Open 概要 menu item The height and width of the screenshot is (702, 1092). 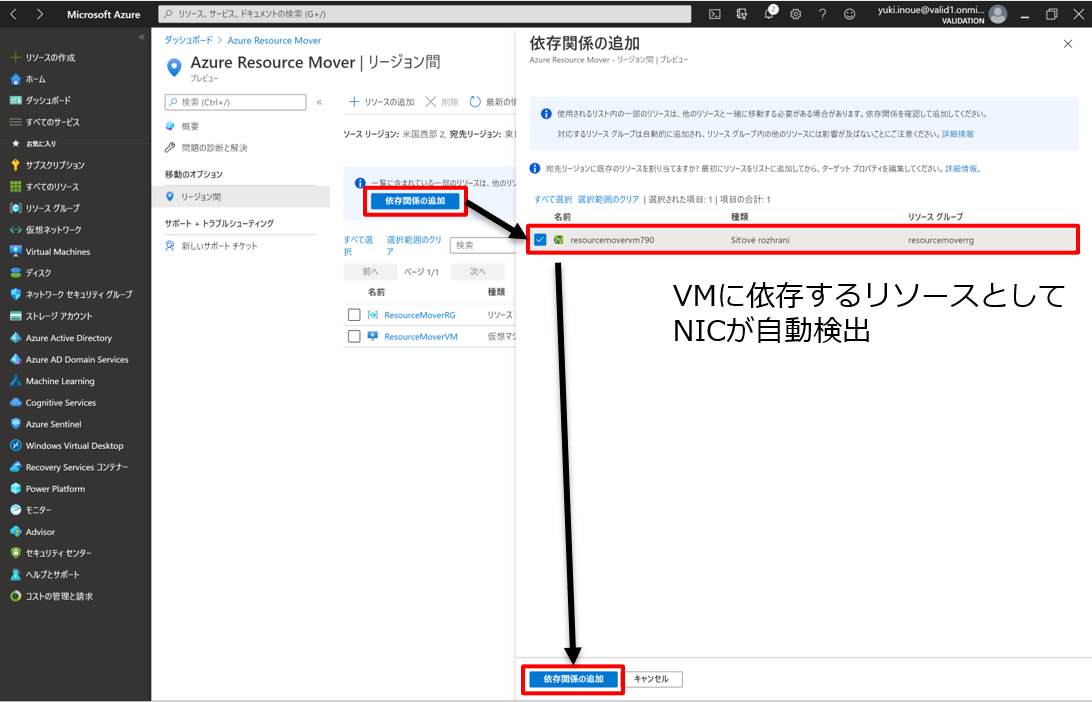182,126
